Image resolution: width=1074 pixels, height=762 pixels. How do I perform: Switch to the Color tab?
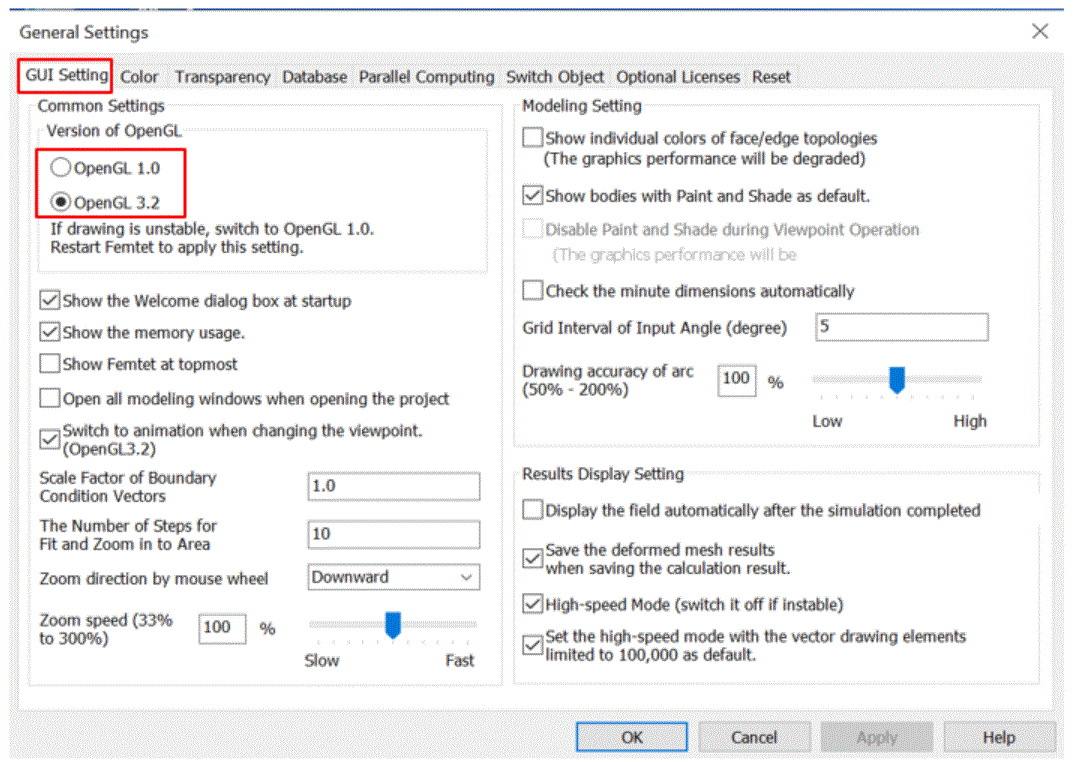(x=139, y=77)
